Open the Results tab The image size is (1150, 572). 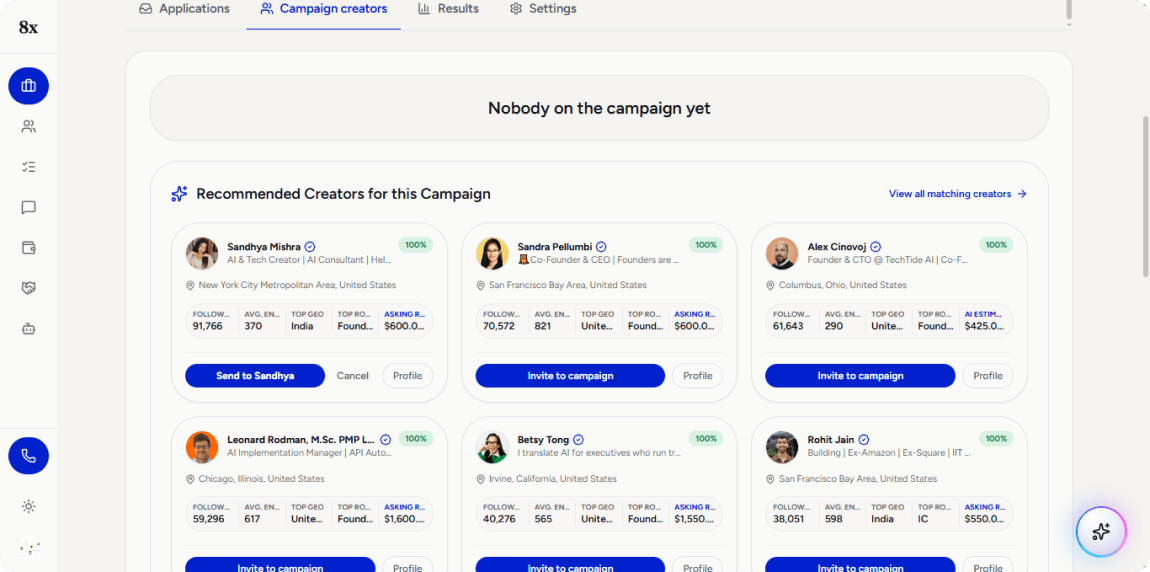[448, 9]
